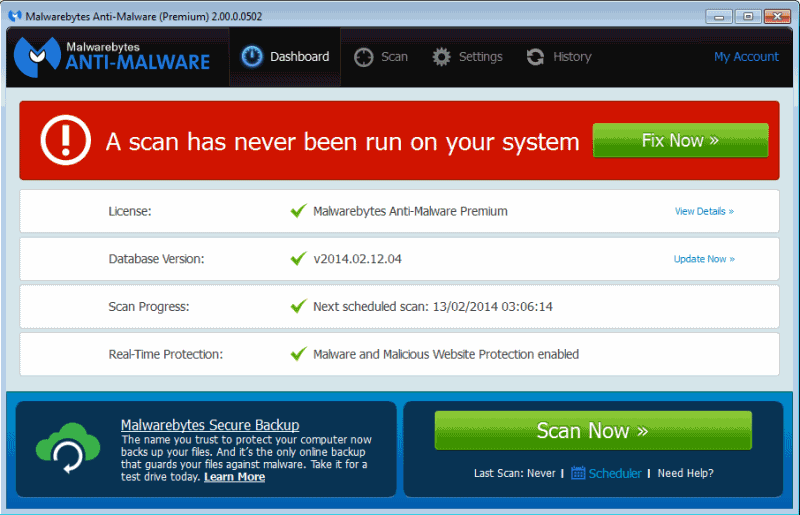Screen dimensions: 800x515
Task: Click 'Malware and Malicious Website Protection enabled'
Action: click(446, 354)
